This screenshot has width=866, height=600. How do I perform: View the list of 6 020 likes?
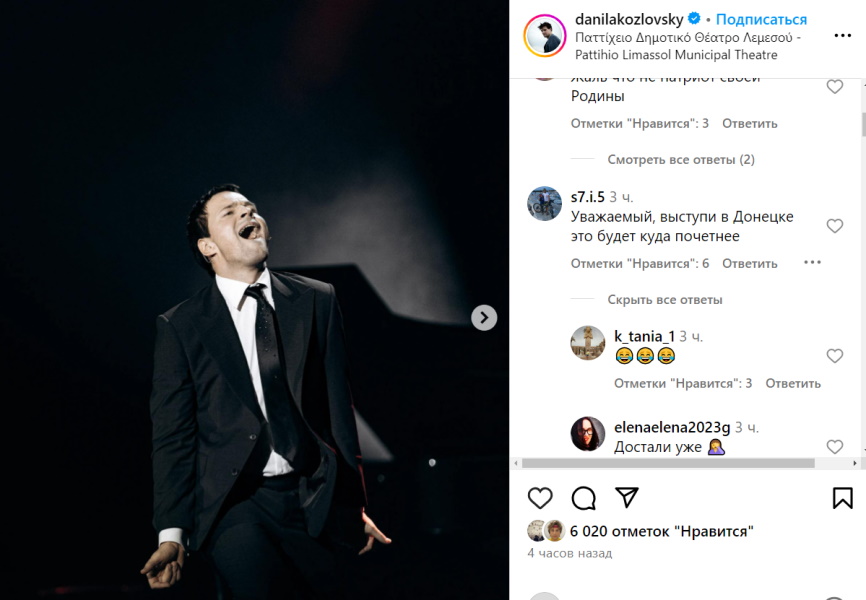pyautogui.click(x=660, y=531)
